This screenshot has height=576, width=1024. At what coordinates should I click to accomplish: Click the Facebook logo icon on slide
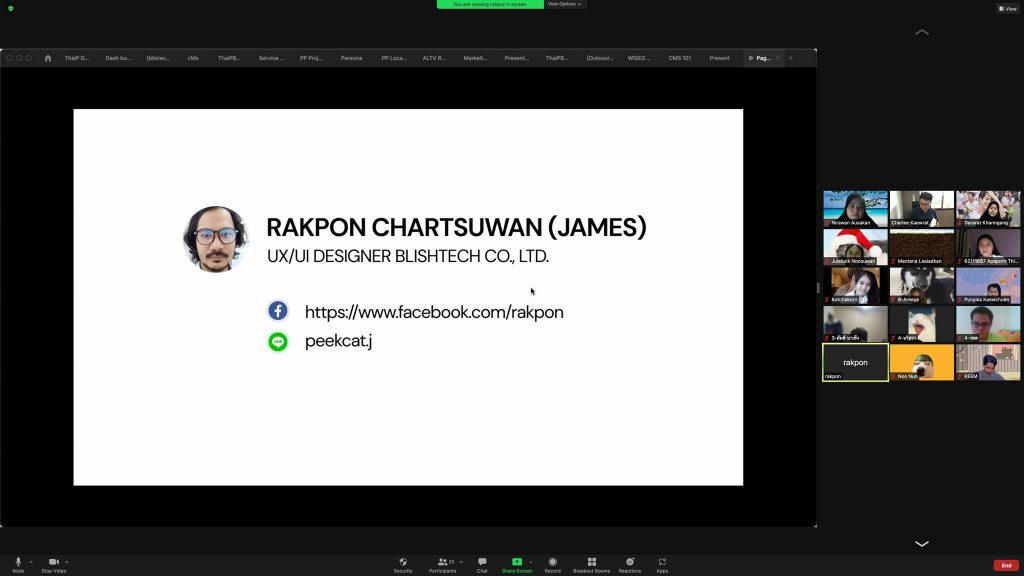coord(278,311)
